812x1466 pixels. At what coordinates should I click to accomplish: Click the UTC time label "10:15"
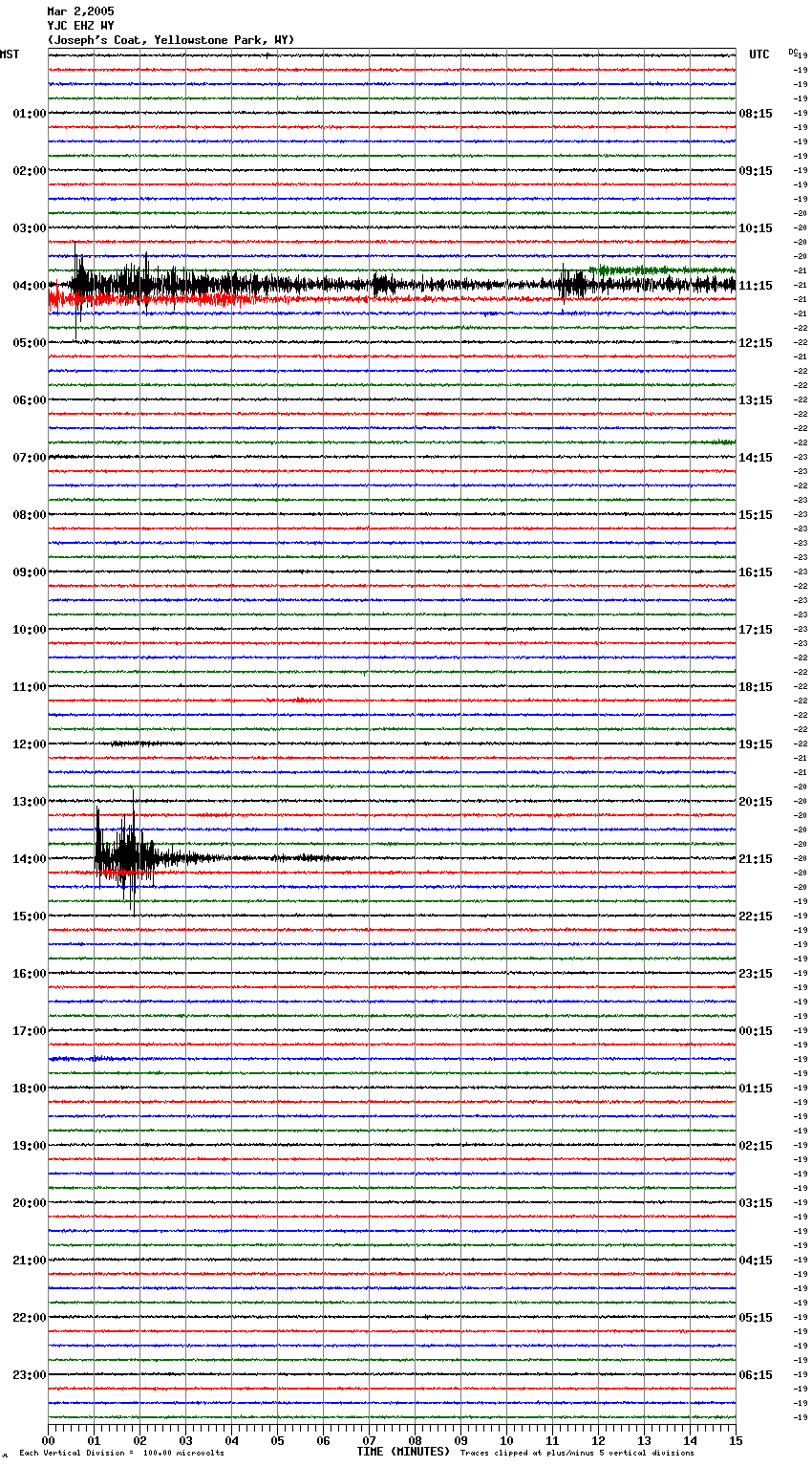point(756,228)
